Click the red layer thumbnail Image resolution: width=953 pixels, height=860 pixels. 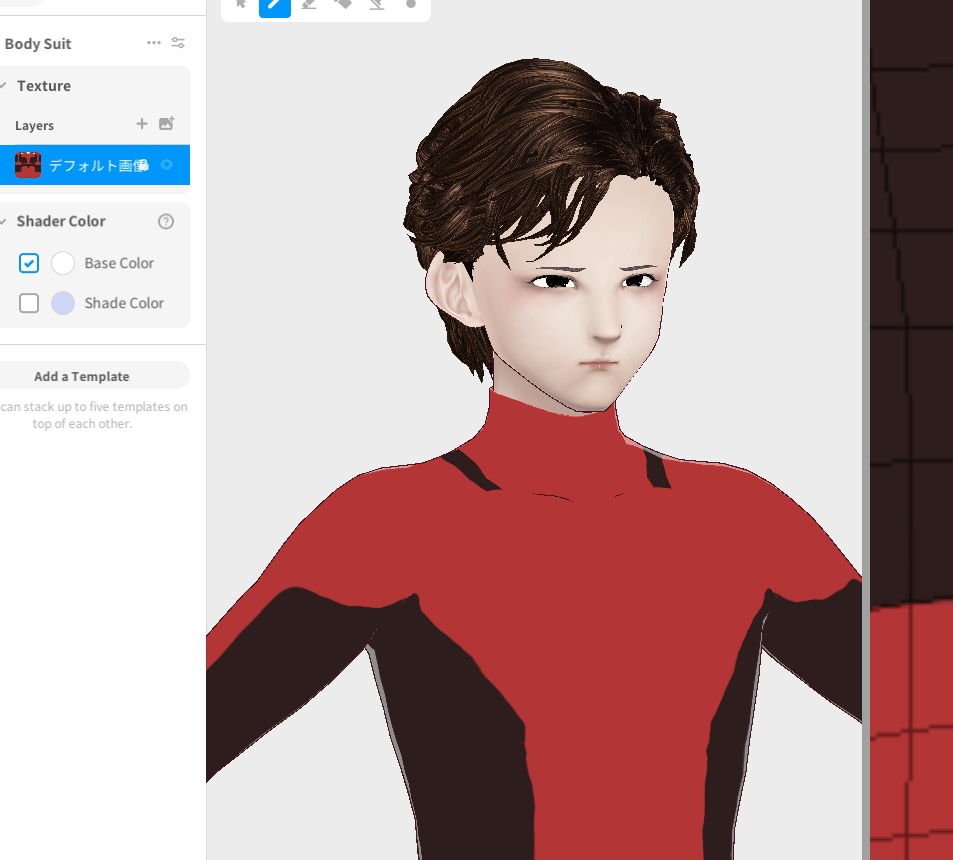(28, 165)
